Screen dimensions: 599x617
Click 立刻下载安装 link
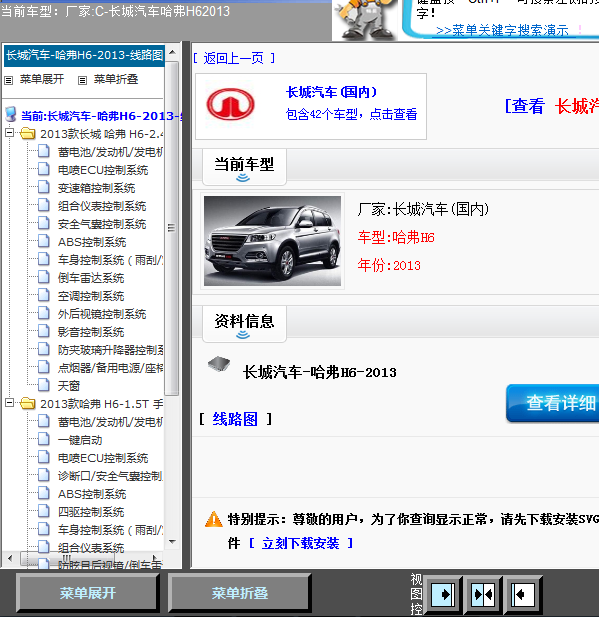pos(301,543)
